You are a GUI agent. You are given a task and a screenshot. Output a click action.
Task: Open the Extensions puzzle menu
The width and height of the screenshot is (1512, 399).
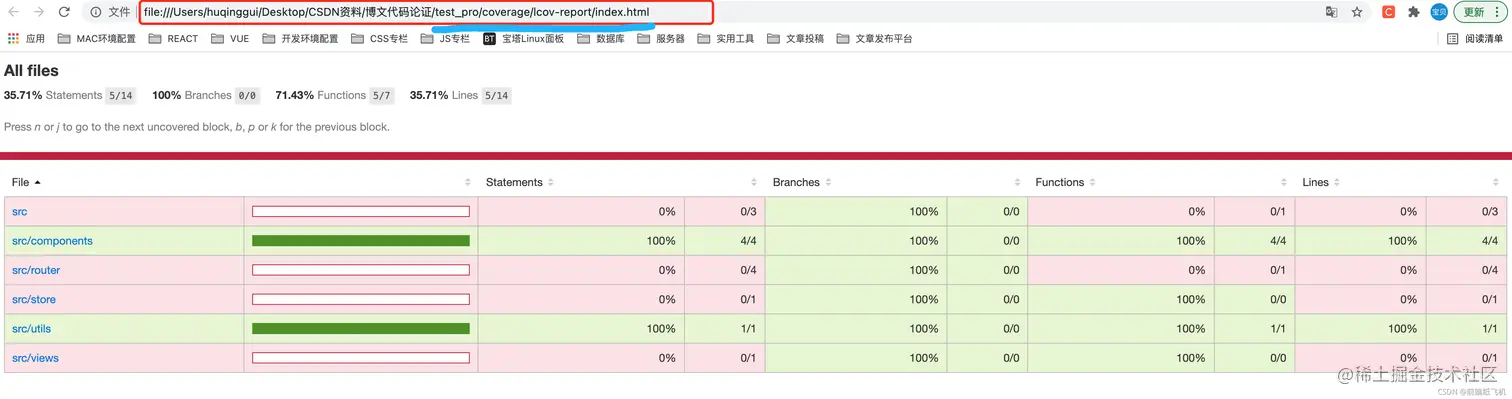point(1413,12)
